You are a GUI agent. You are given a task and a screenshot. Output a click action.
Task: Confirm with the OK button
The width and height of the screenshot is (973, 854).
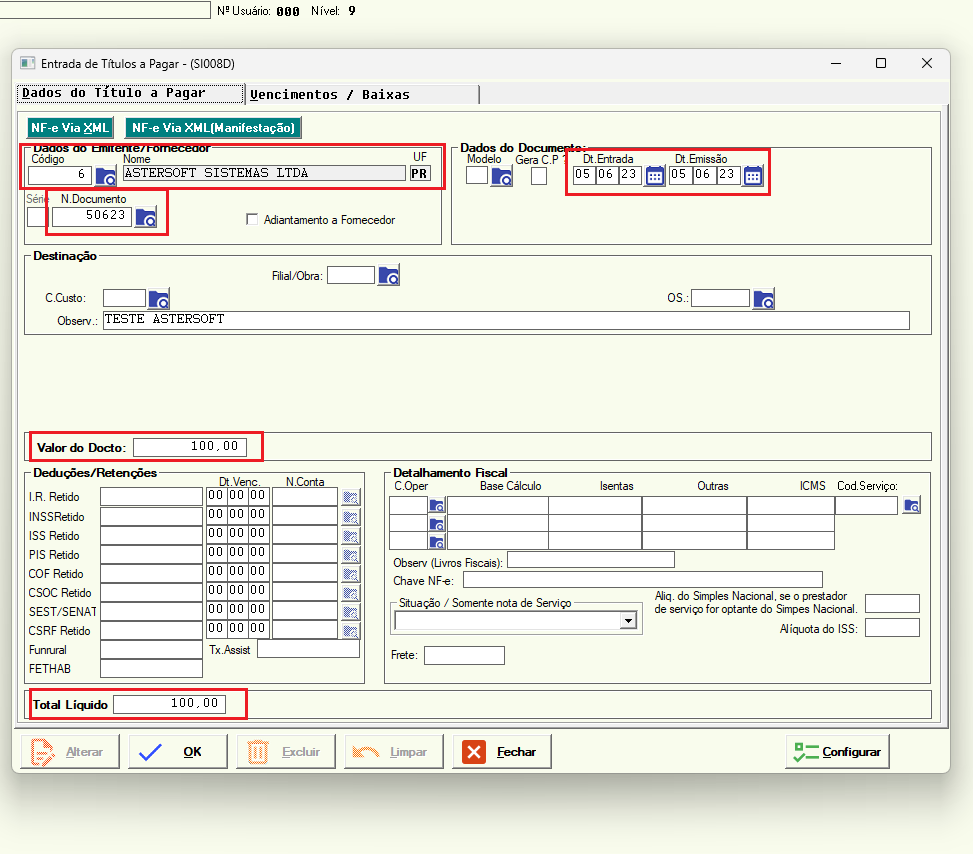point(178,752)
